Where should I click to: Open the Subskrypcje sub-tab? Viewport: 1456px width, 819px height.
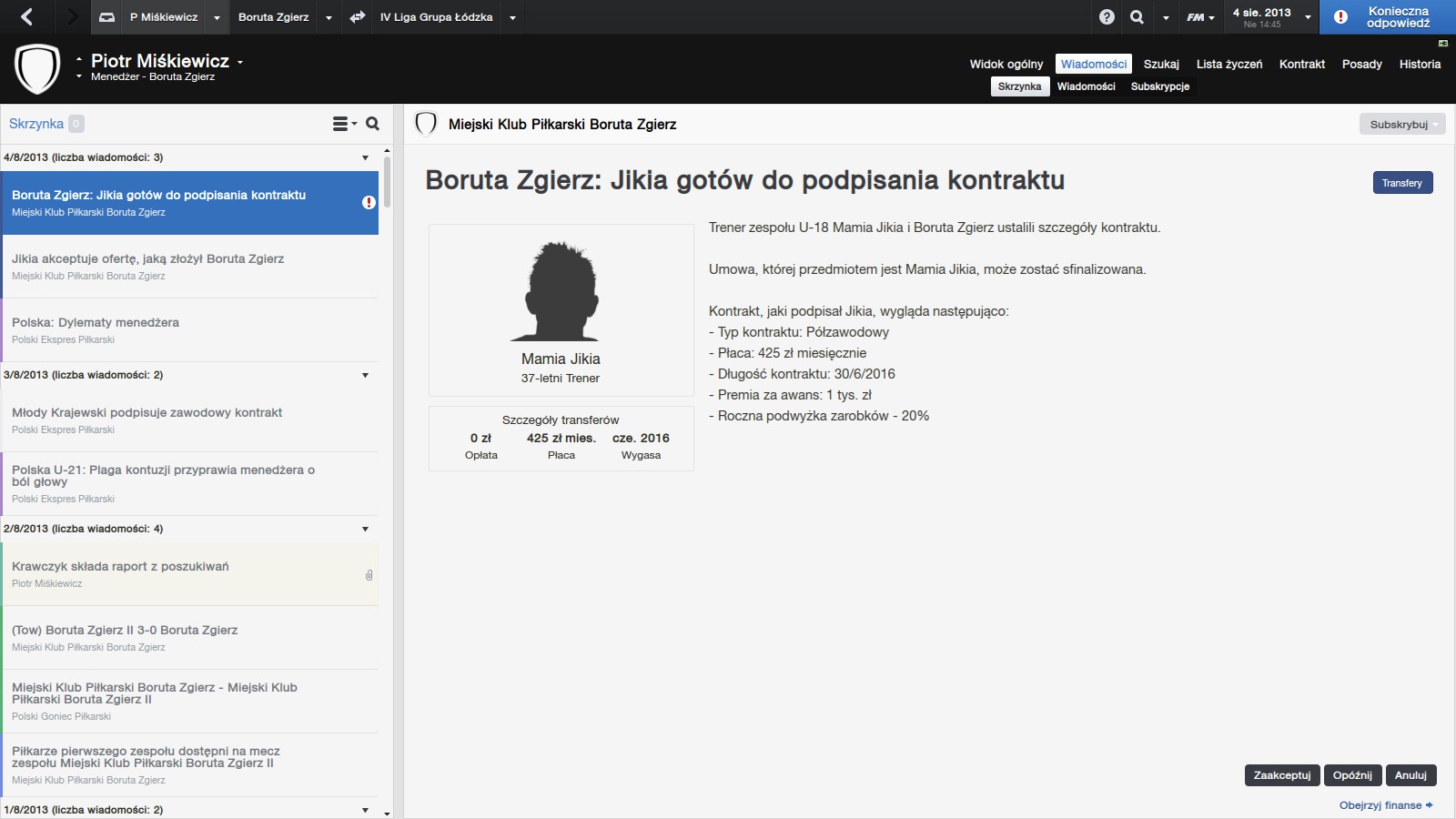(x=1159, y=86)
